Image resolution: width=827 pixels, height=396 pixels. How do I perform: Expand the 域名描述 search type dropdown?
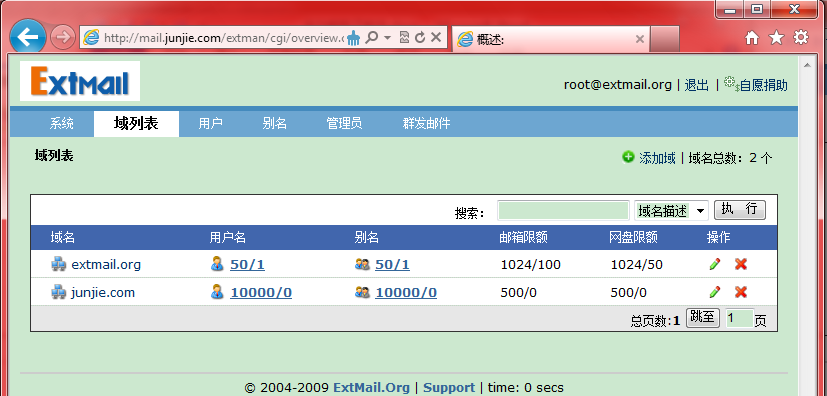click(x=671, y=211)
